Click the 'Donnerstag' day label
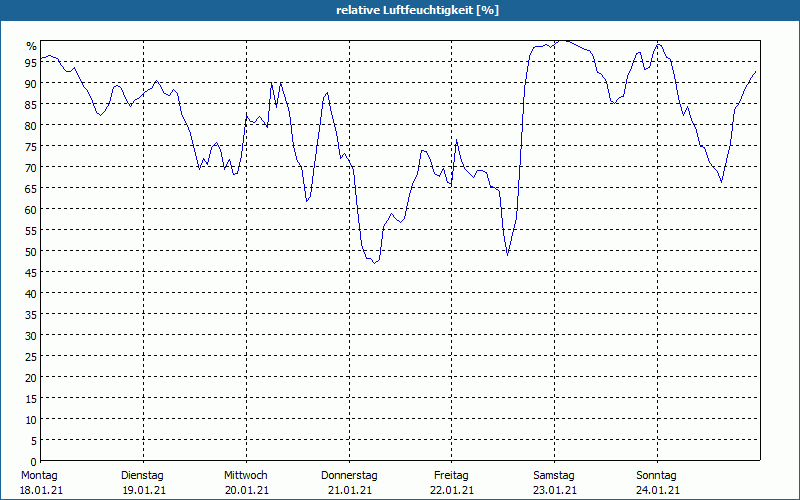The width and height of the screenshot is (800, 500). (x=349, y=476)
